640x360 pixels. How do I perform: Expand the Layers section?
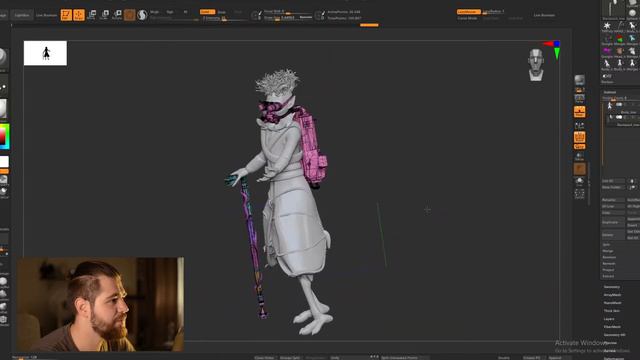point(609,319)
